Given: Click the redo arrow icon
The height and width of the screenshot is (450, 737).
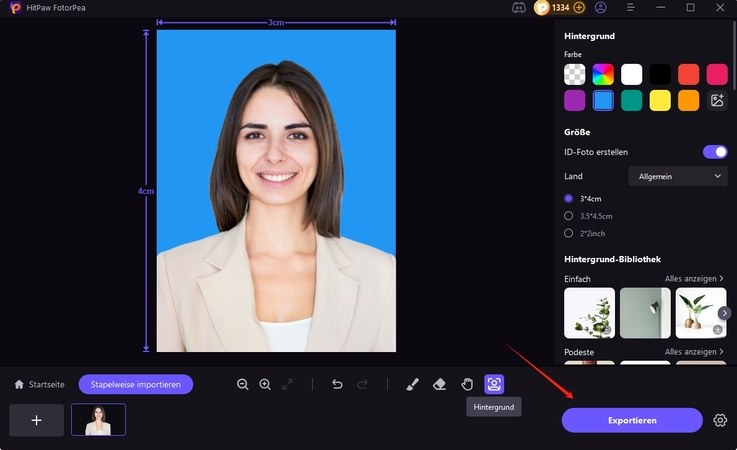Looking at the screenshot, I should (362, 384).
